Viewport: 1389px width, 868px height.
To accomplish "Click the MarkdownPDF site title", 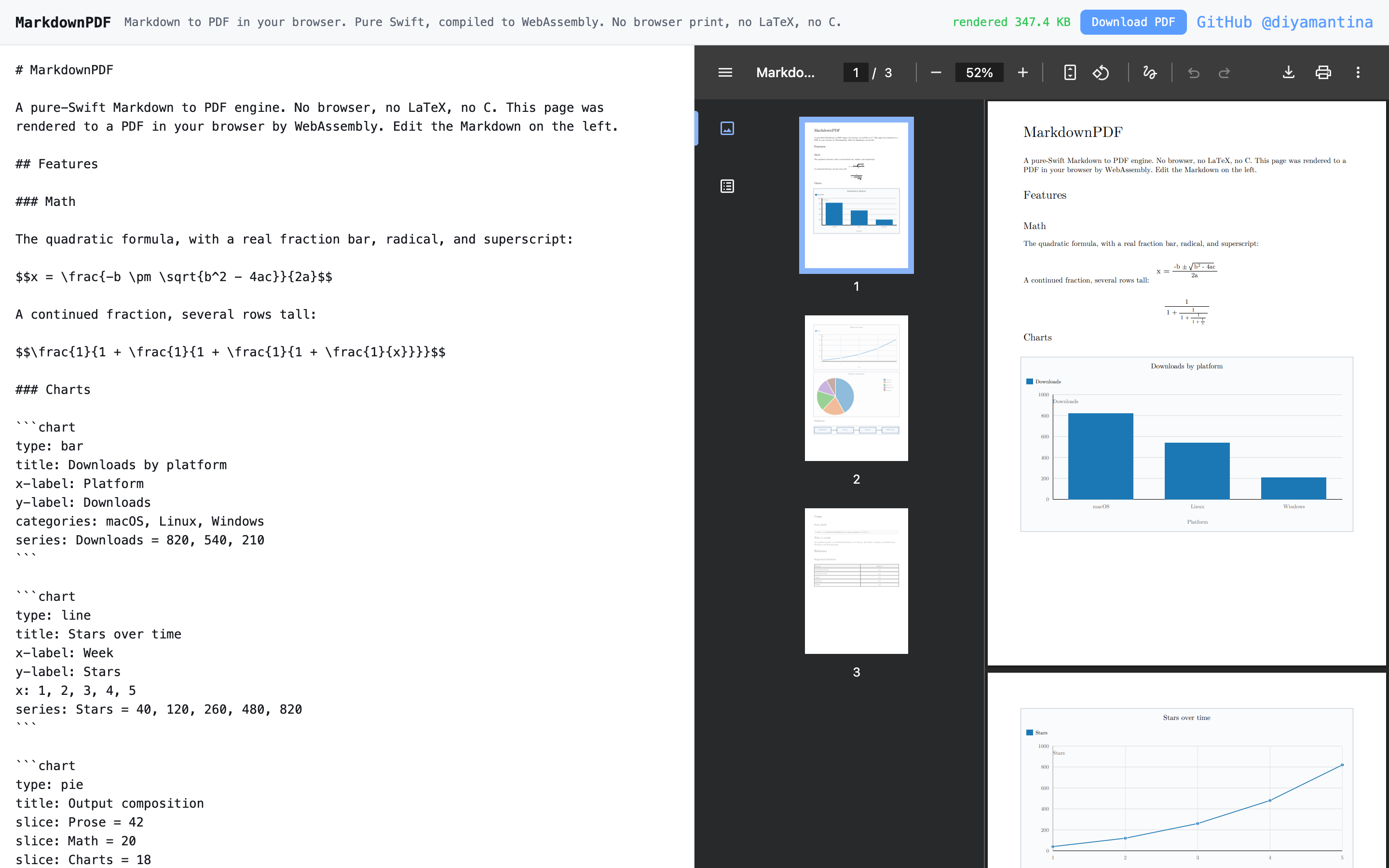I will [63, 22].
